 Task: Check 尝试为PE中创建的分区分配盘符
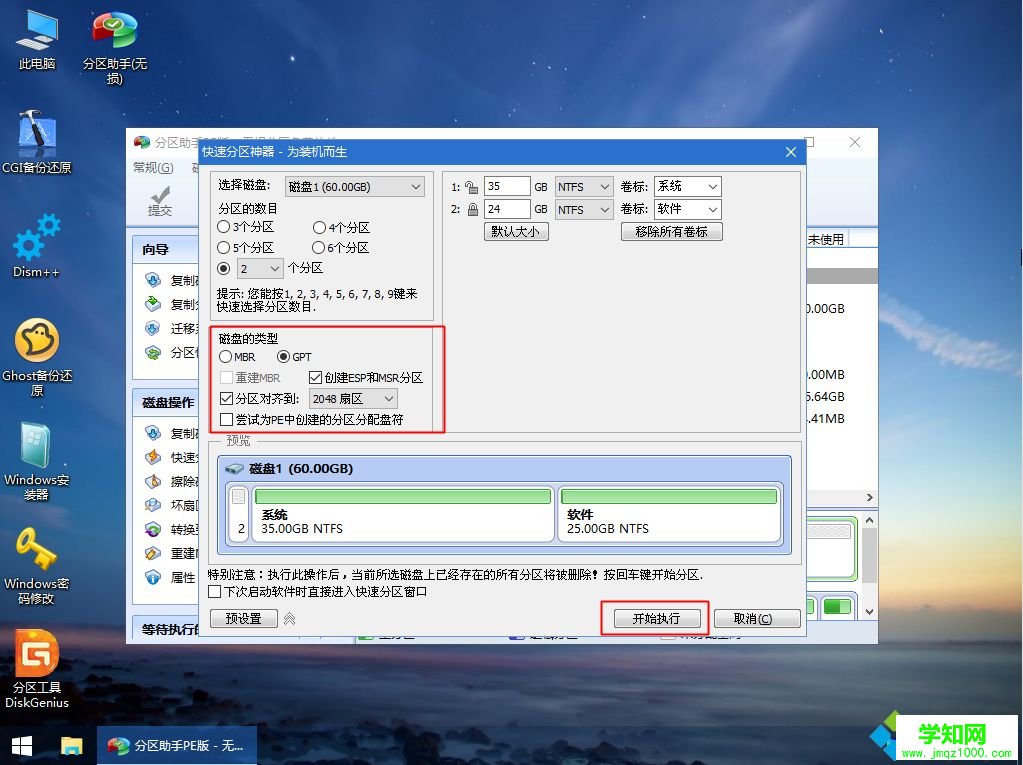pos(227,419)
